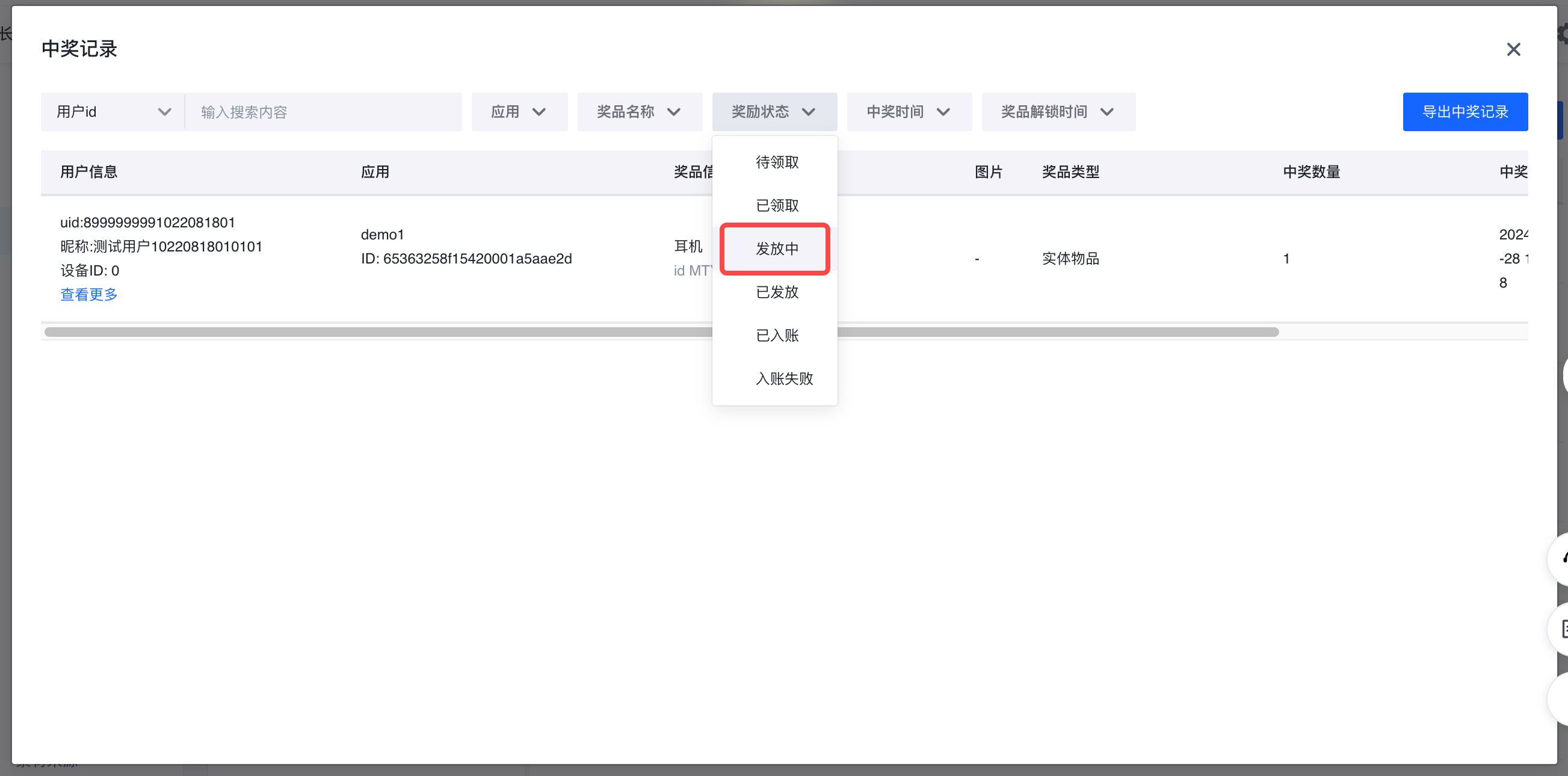This screenshot has height=776, width=1568.
Task: Click the 设备ID: 0 text
Action: pyautogui.click(x=90, y=271)
